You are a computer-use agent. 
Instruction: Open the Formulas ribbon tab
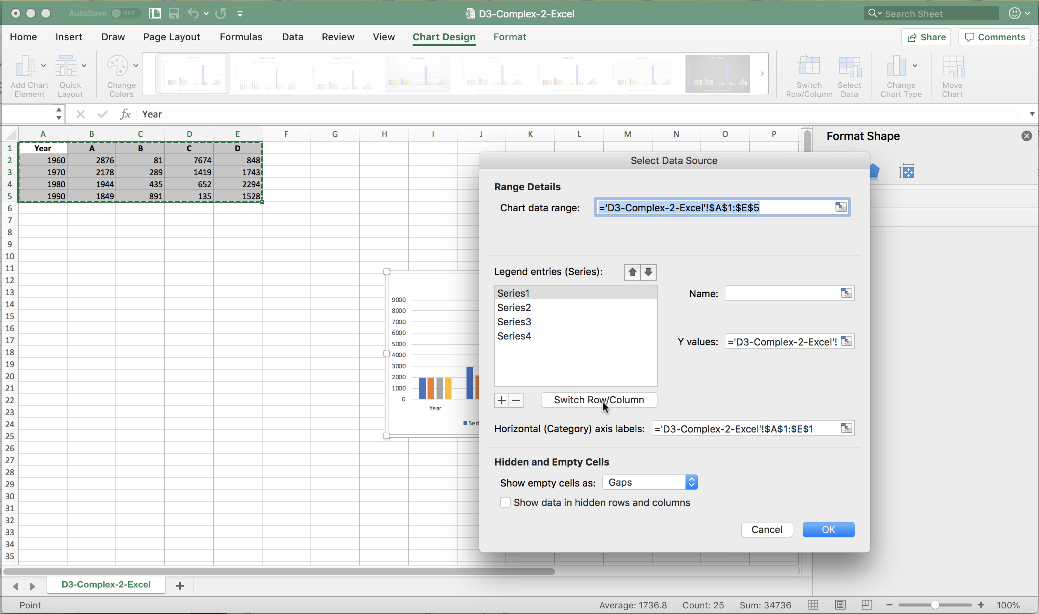[x=241, y=37]
